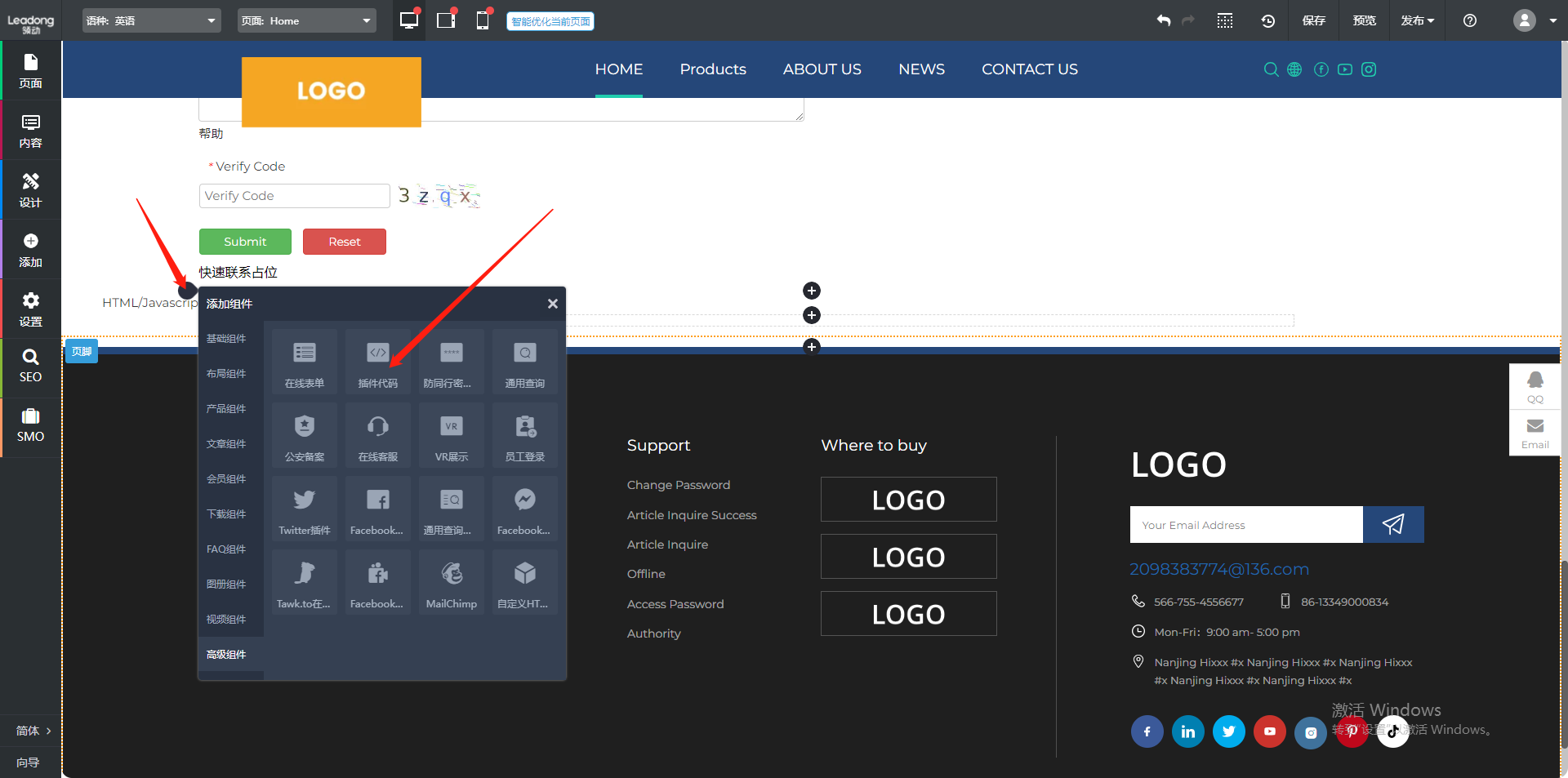Expand the 页面 Home page selector
The image size is (1568, 778).
[x=306, y=20]
